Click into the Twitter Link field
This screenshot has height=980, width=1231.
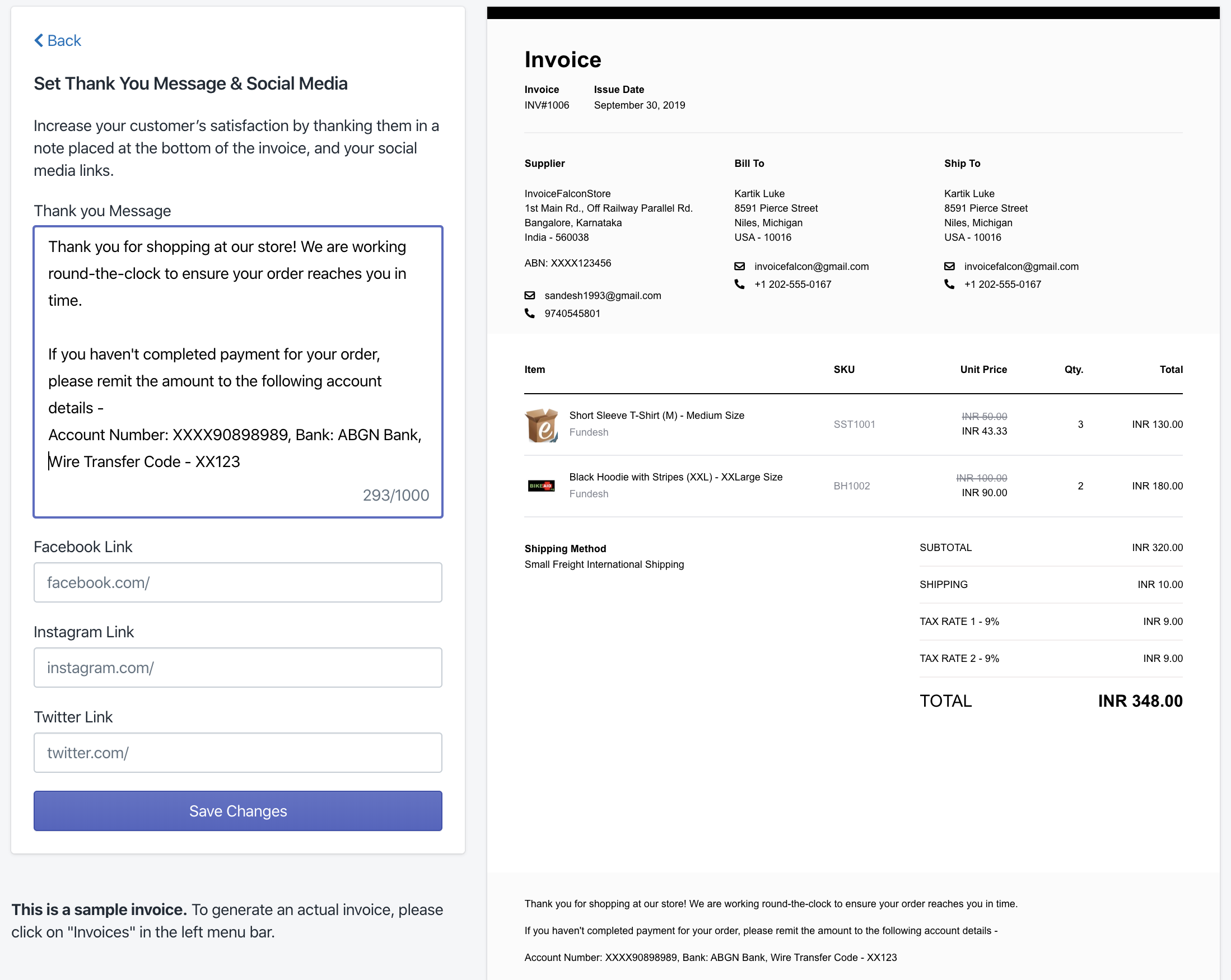(x=238, y=752)
